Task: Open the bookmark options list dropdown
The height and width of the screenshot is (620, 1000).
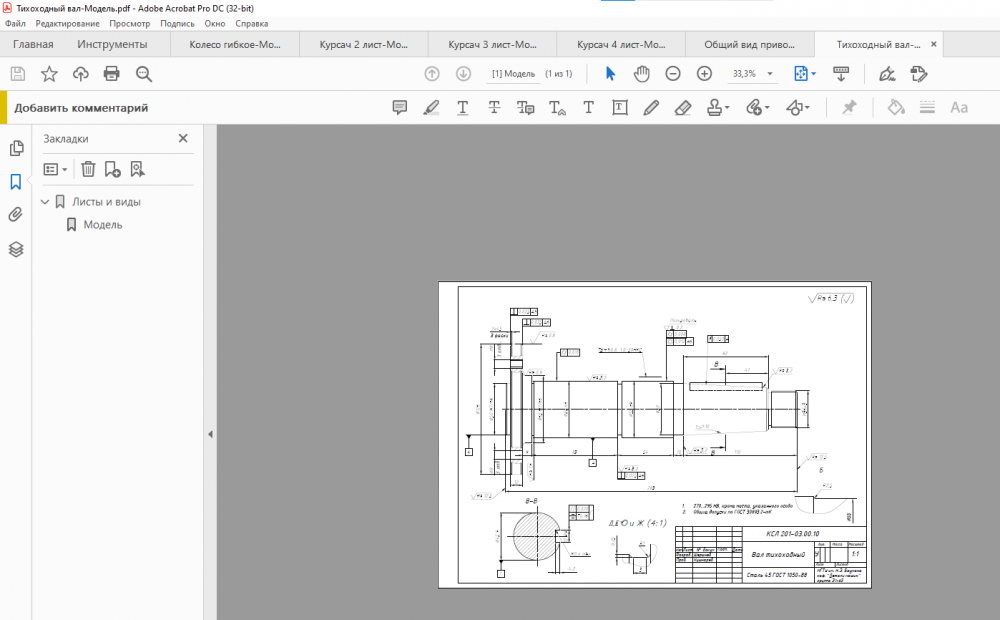Action: click(55, 169)
